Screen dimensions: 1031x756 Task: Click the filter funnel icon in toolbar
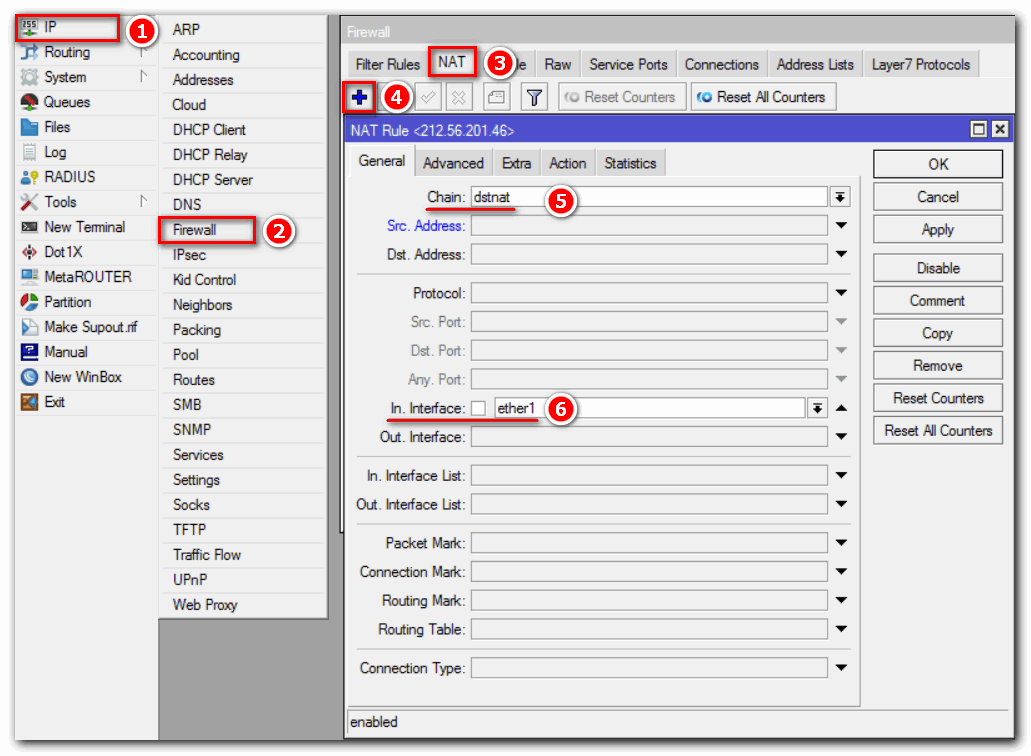pyautogui.click(x=535, y=97)
